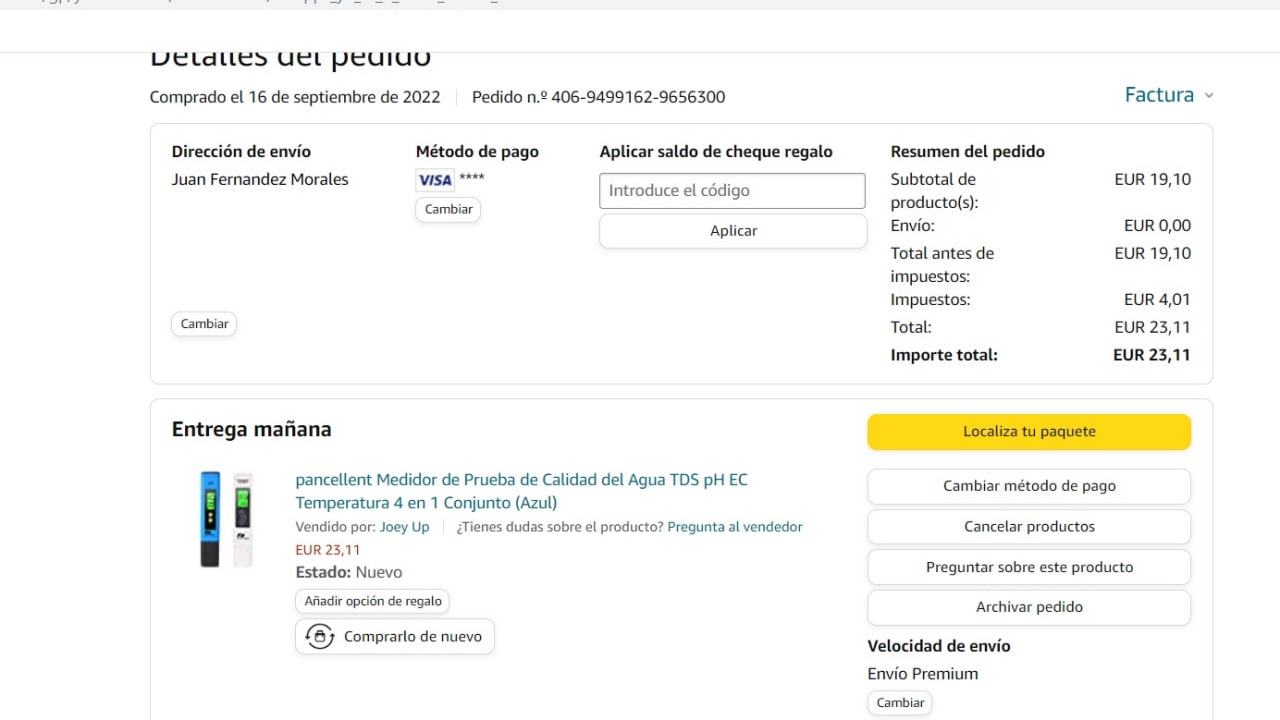1280x720 pixels.
Task: Click inside the gift code input field
Action: [x=732, y=191]
